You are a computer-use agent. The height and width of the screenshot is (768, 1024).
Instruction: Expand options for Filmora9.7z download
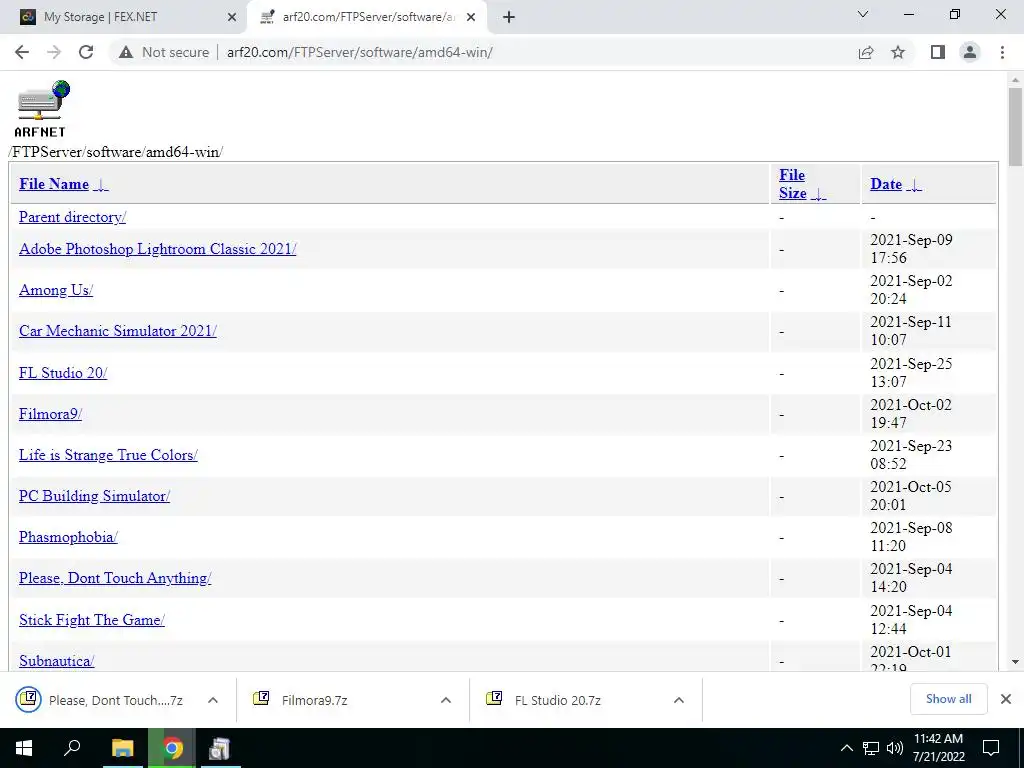[446, 700]
